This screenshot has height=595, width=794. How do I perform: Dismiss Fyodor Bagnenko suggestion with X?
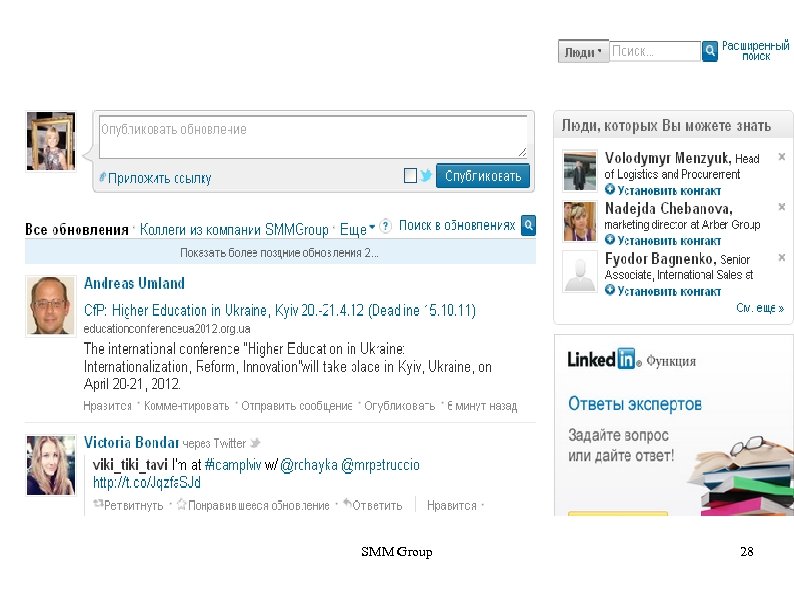tap(781, 258)
